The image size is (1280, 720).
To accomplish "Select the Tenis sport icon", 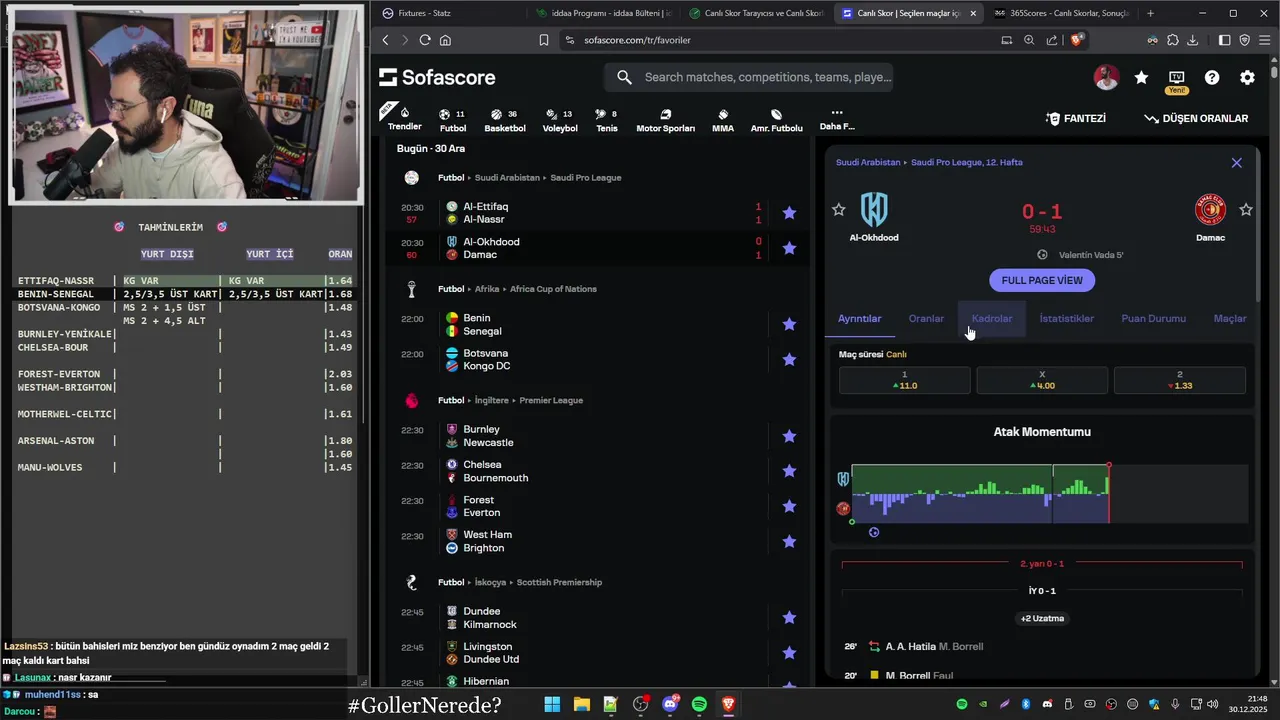I will tap(607, 120).
